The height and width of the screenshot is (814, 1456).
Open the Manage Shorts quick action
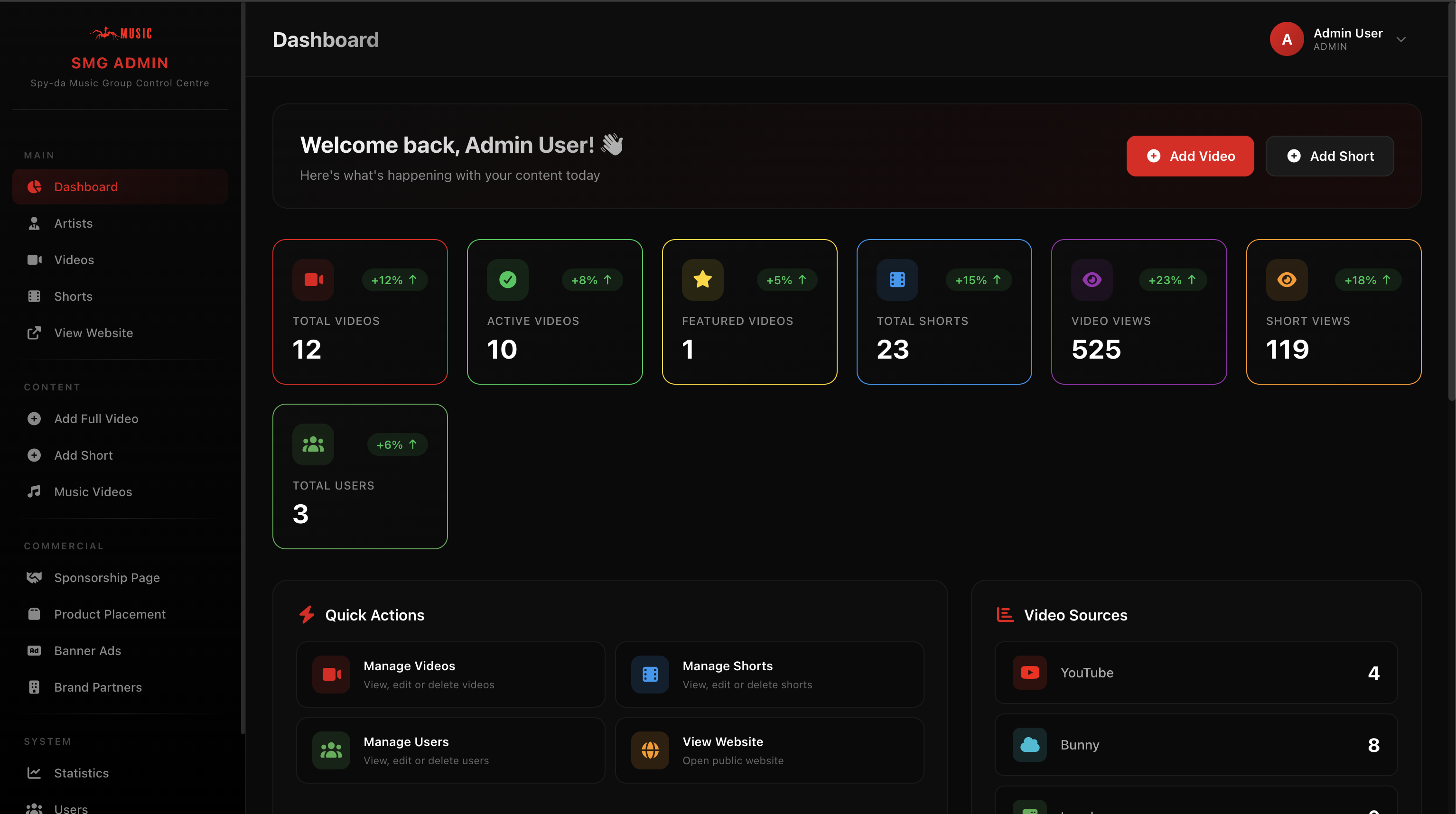pyautogui.click(x=769, y=675)
